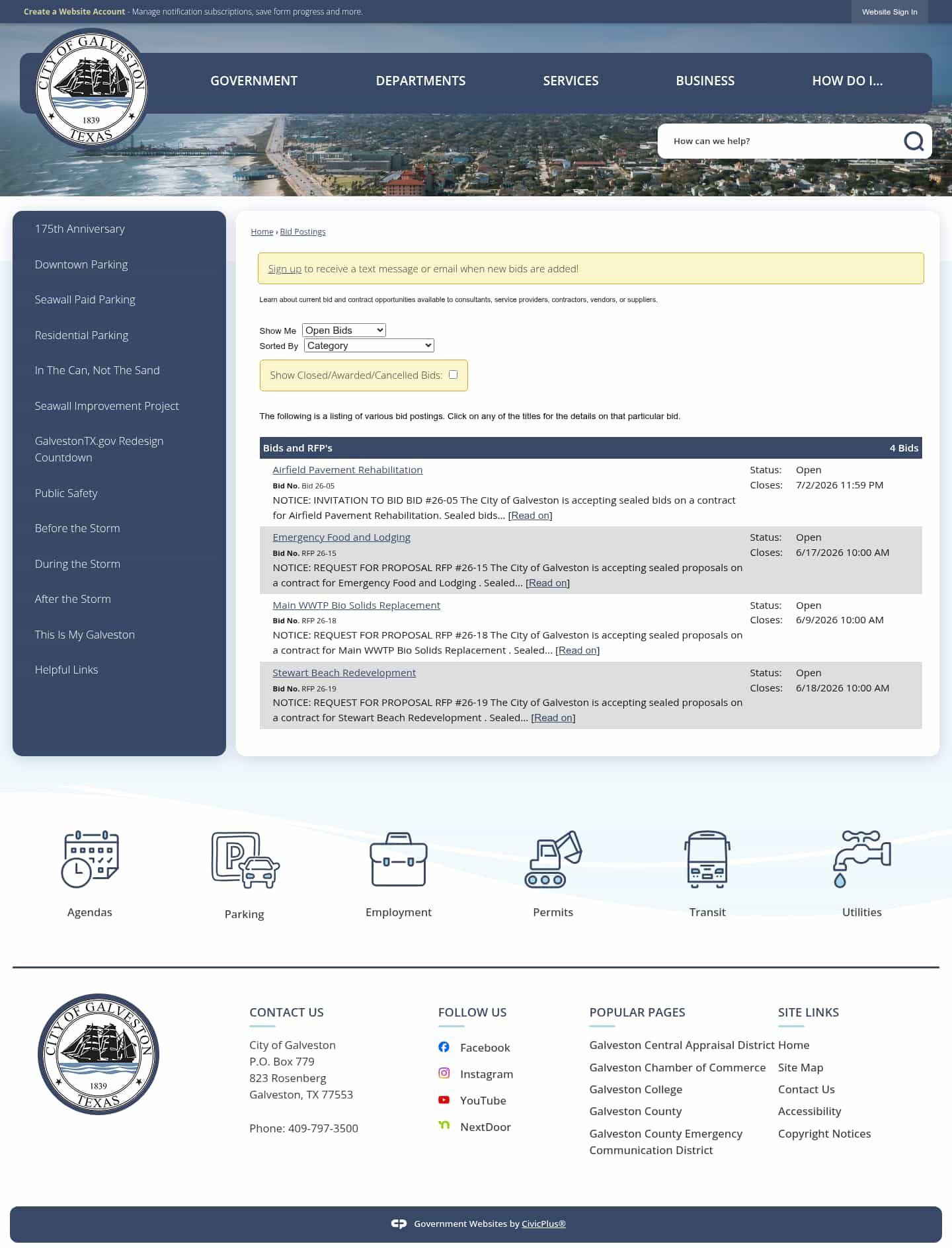952x1248 pixels.
Task: Open the Transit bus icon
Action: pos(707,859)
